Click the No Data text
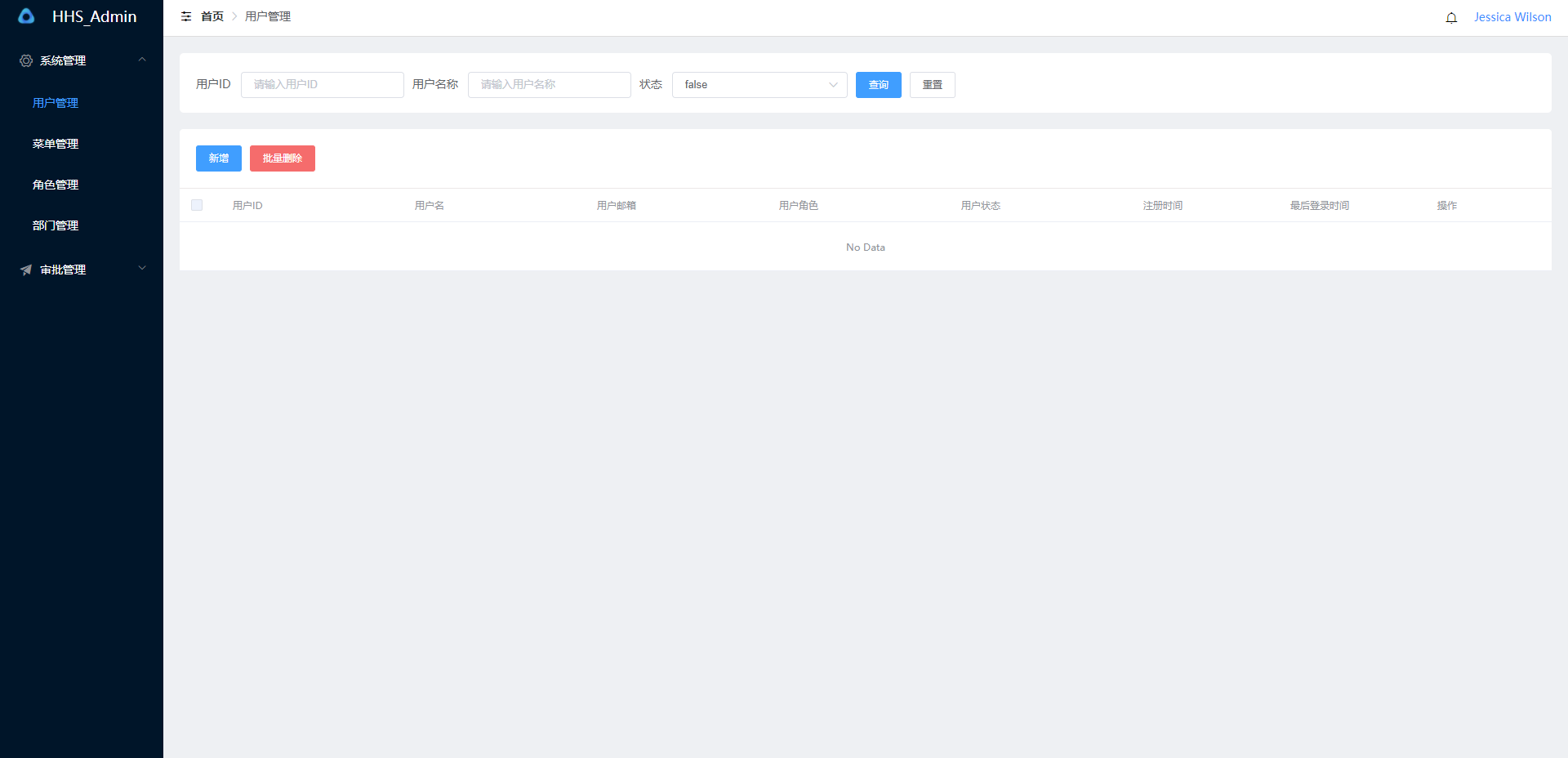This screenshot has width=1568, height=758. pos(866,247)
